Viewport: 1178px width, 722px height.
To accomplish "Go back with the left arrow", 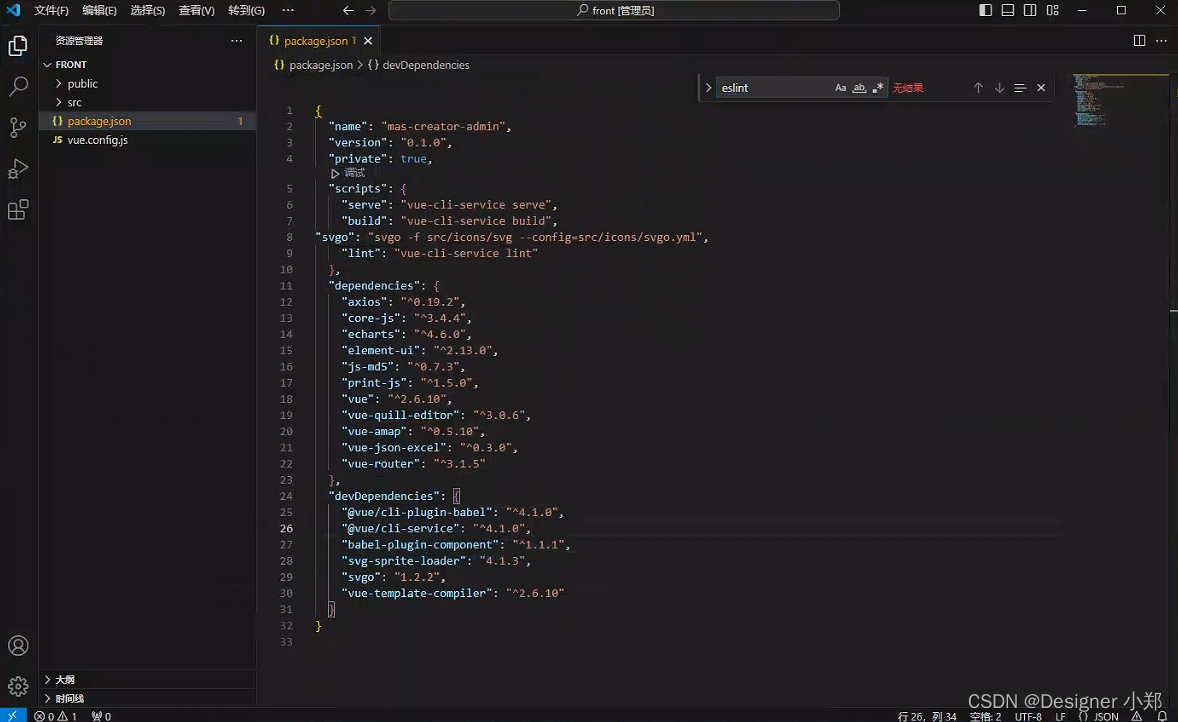I will 348,11.
